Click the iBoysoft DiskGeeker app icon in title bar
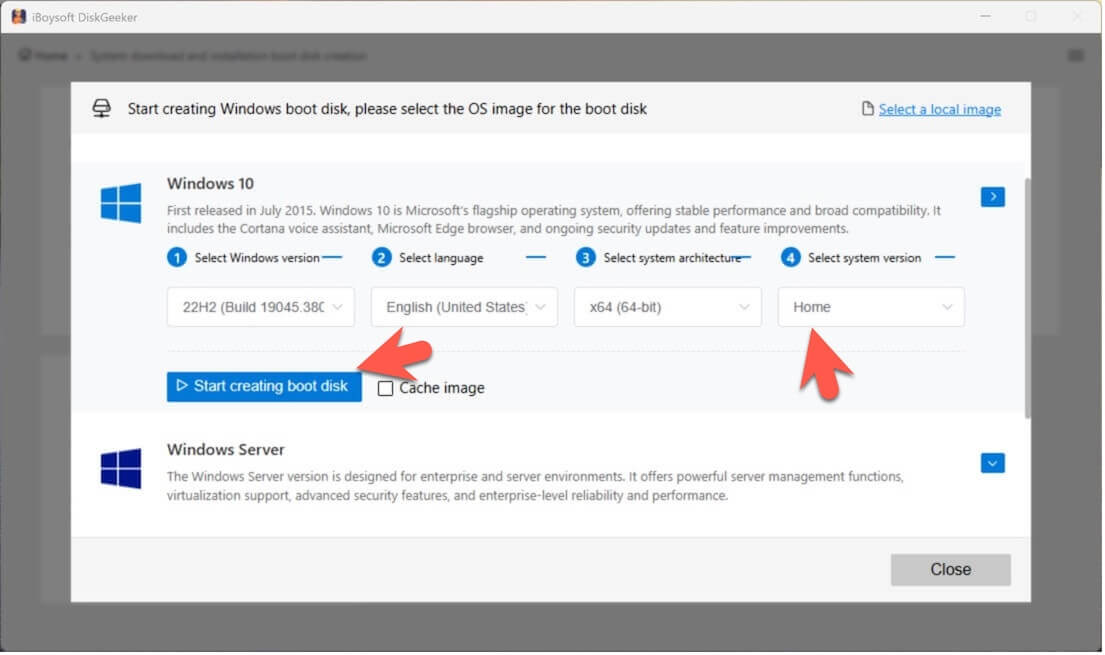 coord(18,16)
